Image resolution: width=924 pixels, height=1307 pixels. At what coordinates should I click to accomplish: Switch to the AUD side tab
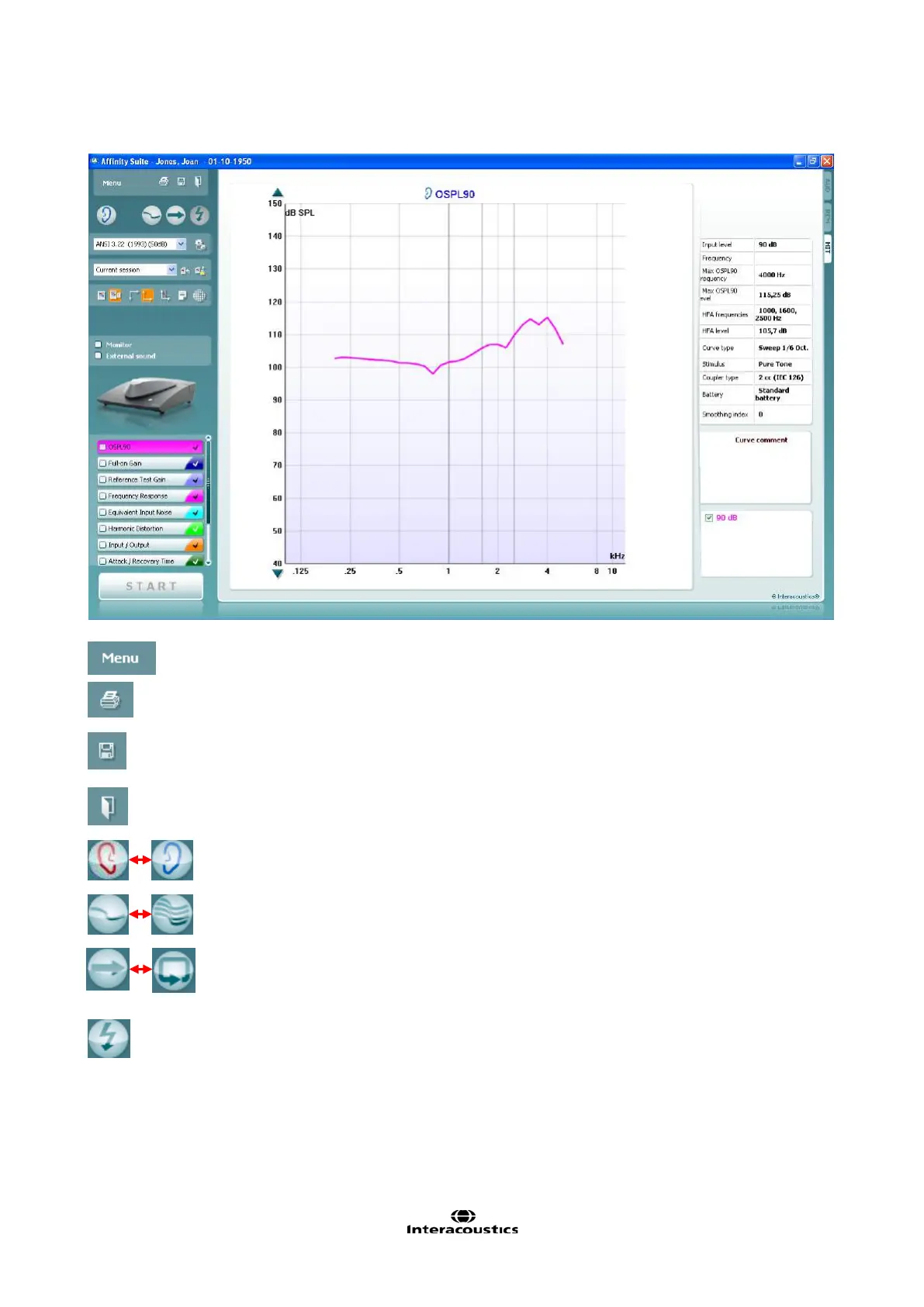(x=827, y=186)
